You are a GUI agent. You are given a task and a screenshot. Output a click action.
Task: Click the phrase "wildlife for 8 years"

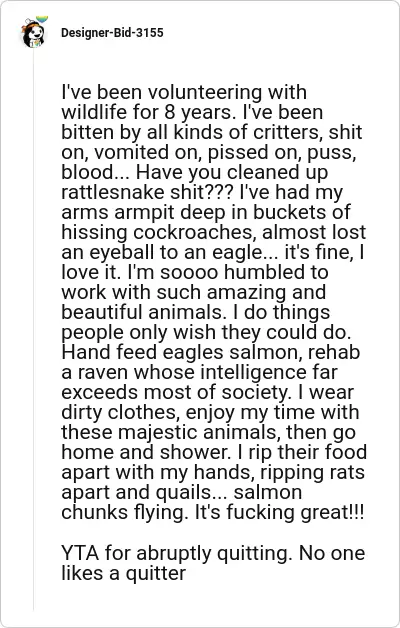pyautogui.click(x=149, y=112)
